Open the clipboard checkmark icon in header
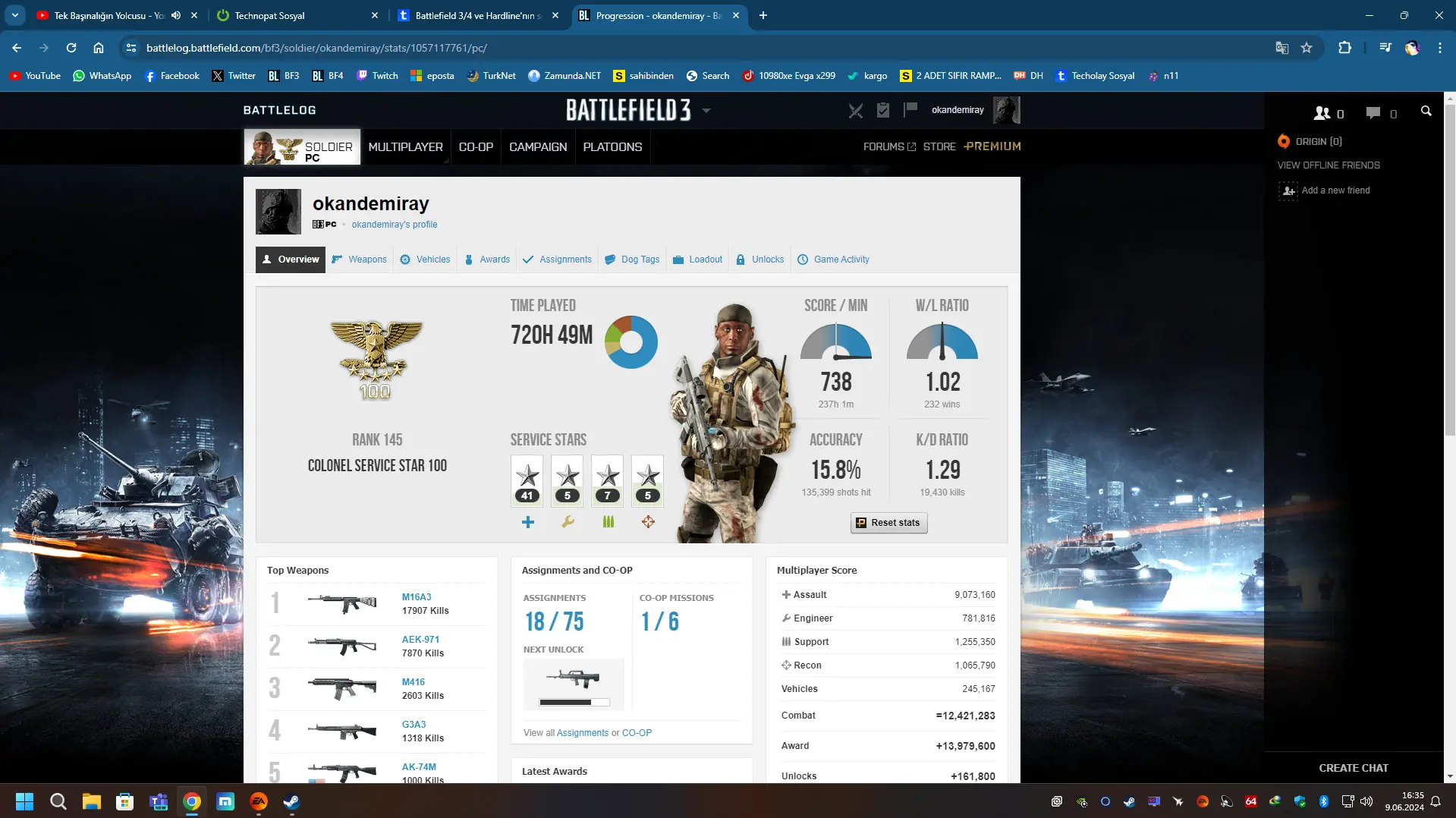This screenshot has width=1456, height=818. [883, 111]
